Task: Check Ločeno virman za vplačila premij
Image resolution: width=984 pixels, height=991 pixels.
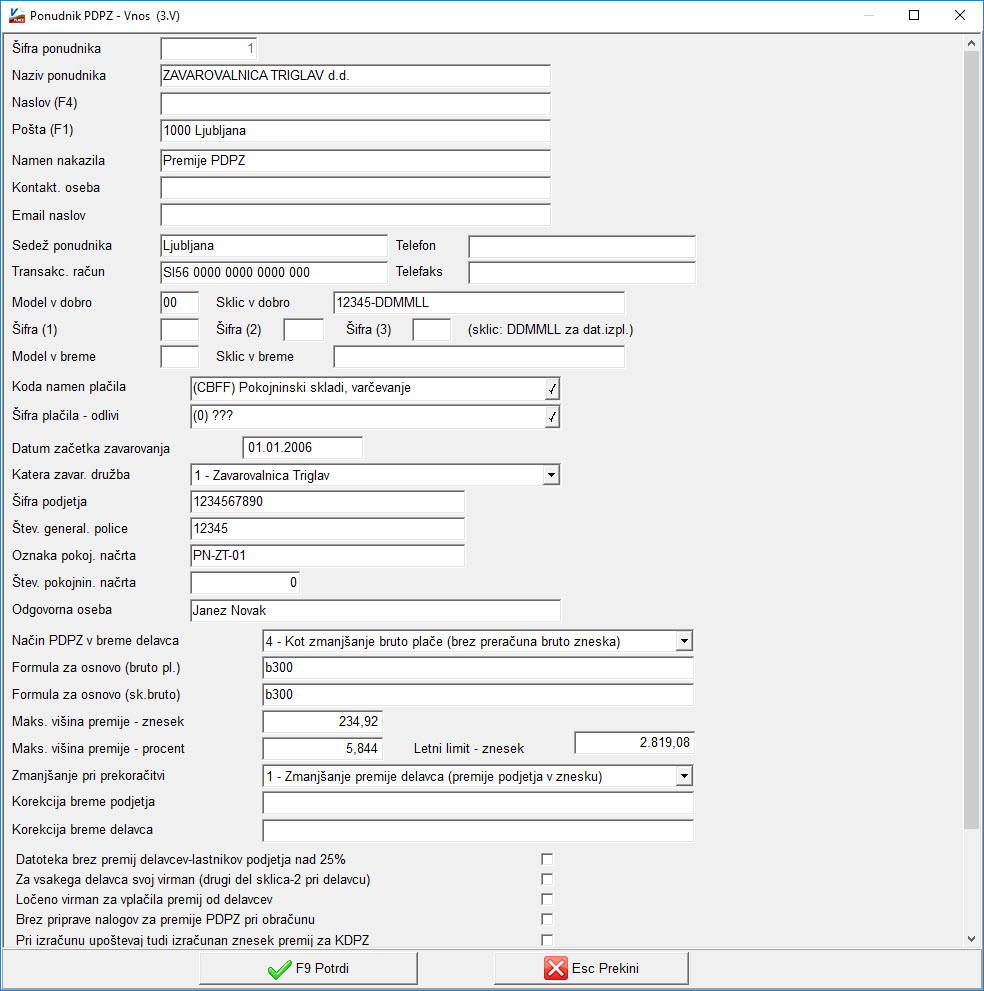Action: 547,899
